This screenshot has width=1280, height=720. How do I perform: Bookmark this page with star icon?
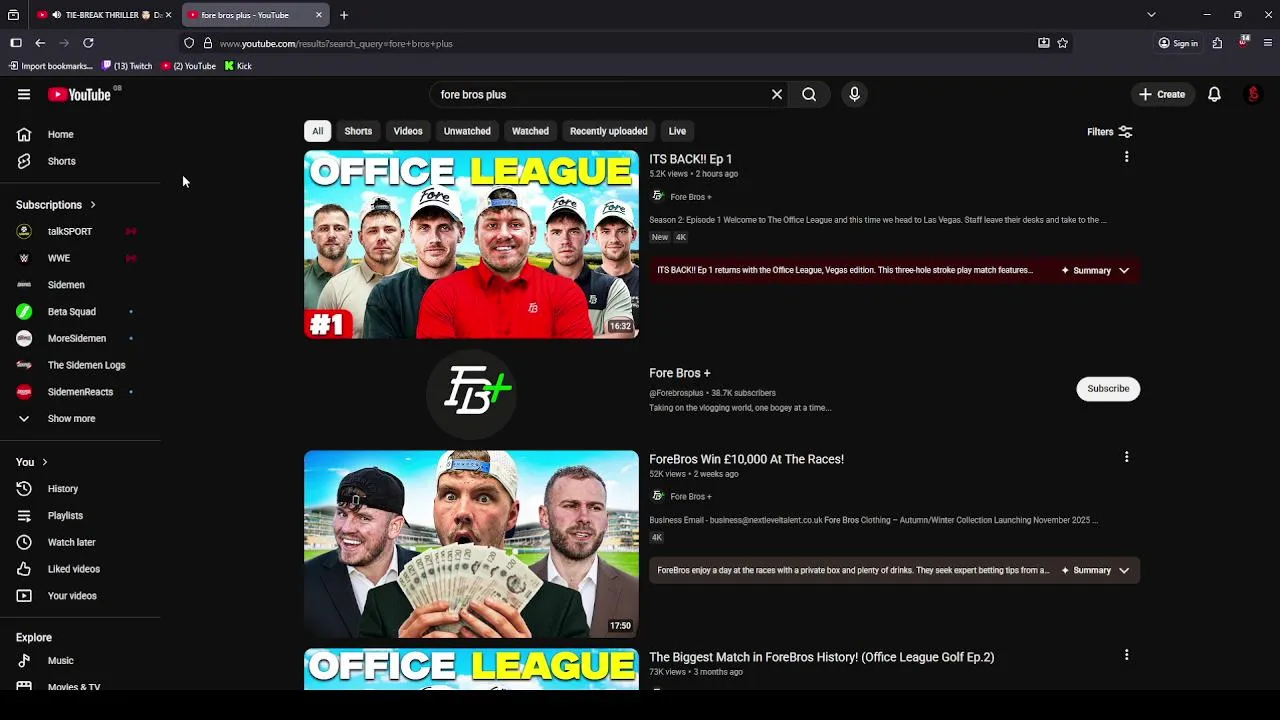pos(1062,43)
